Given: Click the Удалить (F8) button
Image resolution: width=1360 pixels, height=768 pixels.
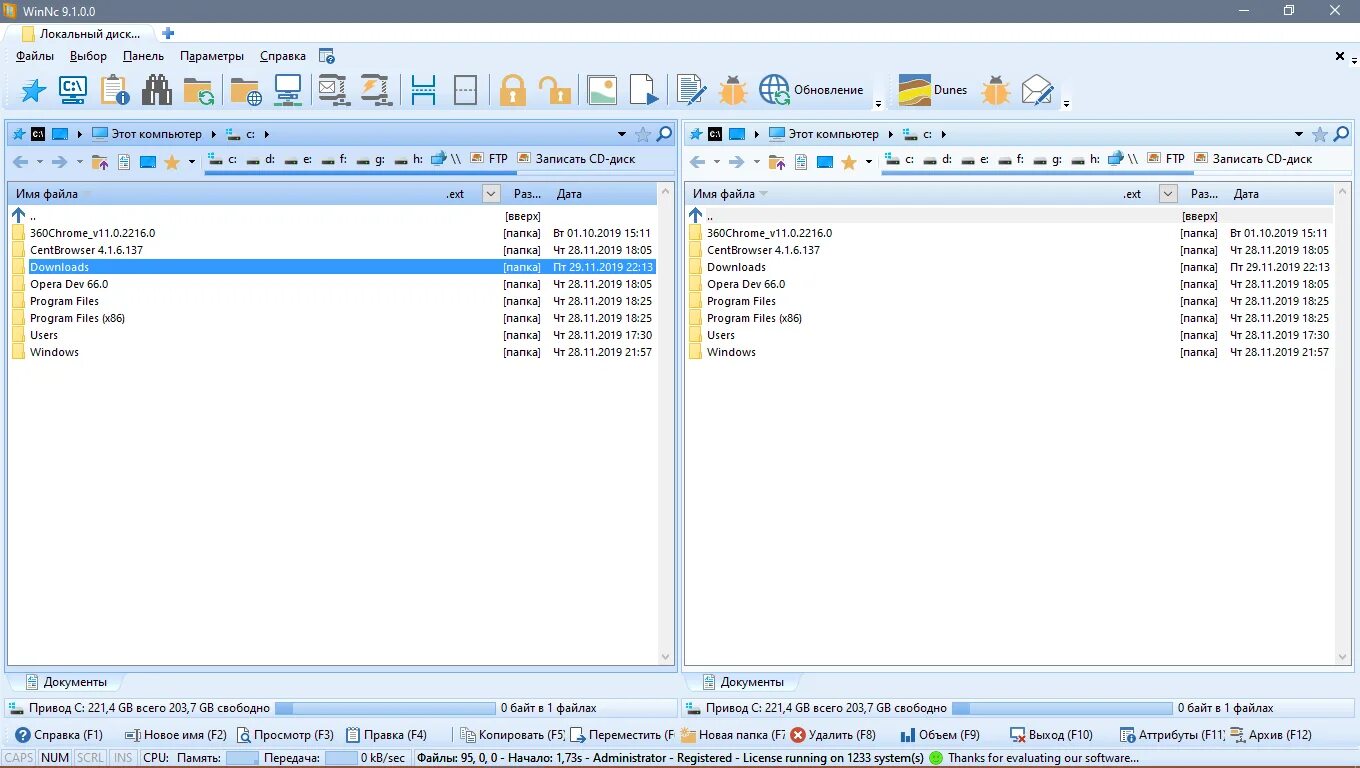Looking at the screenshot, I should (833, 735).
